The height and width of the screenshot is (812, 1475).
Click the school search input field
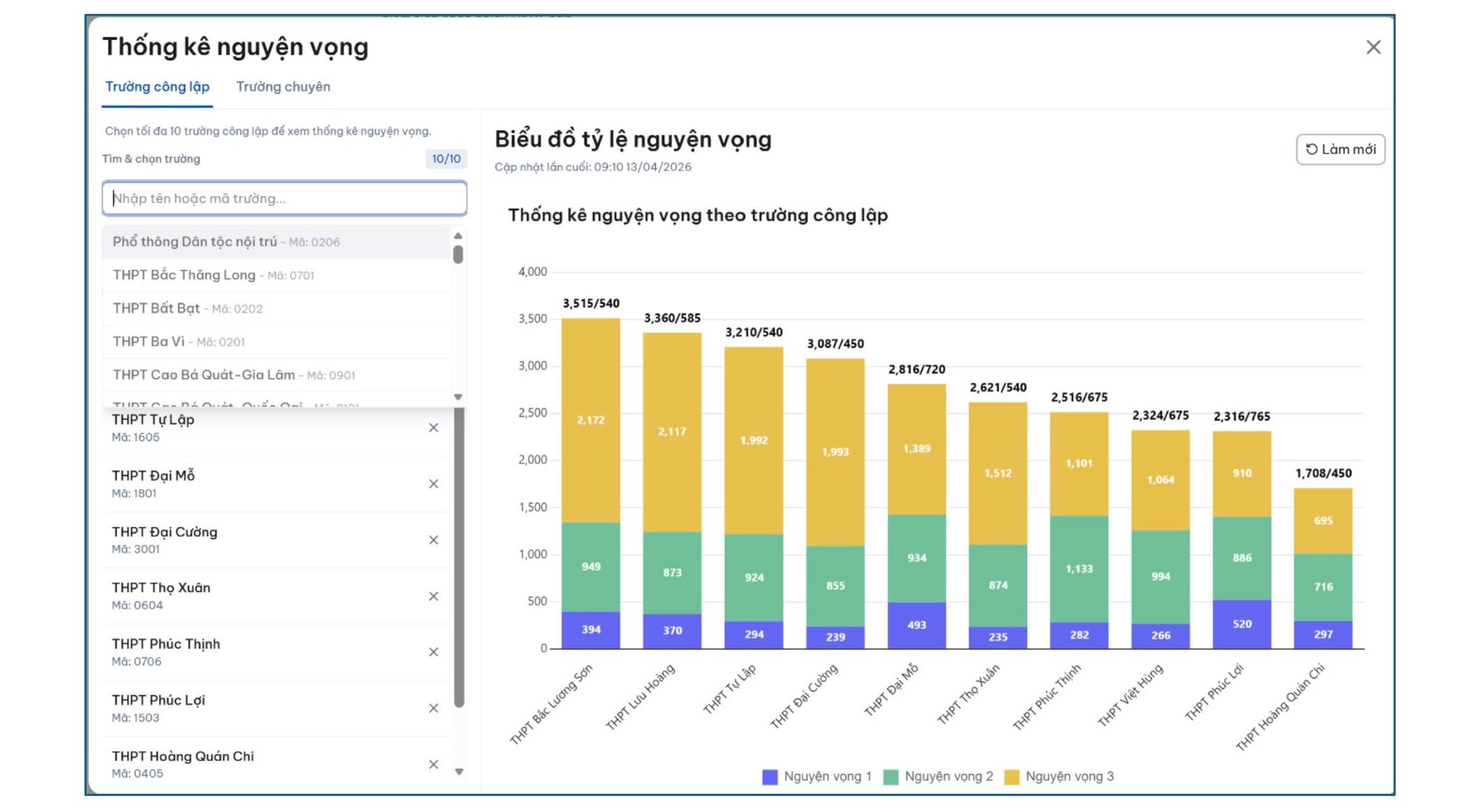click(284, 198)
